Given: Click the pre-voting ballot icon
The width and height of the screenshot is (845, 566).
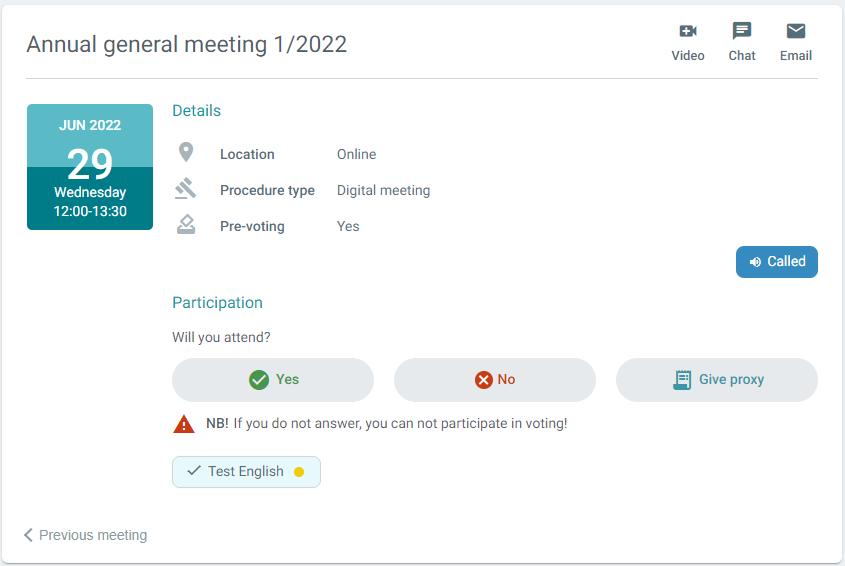Looking at the screenshot, I should 186,225.
